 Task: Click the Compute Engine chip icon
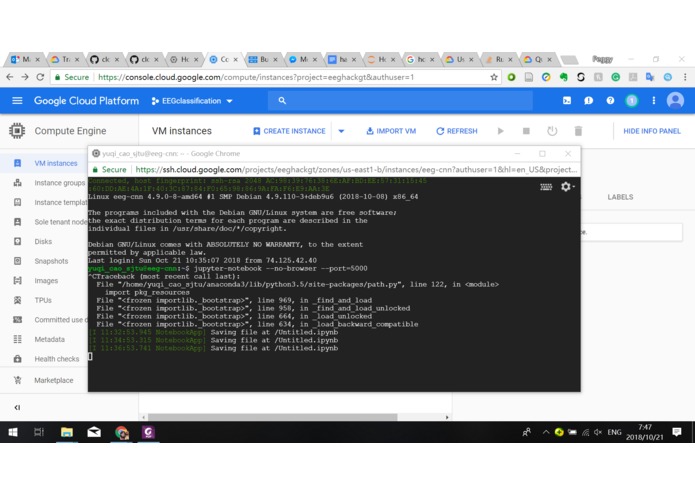pos(17,131)
